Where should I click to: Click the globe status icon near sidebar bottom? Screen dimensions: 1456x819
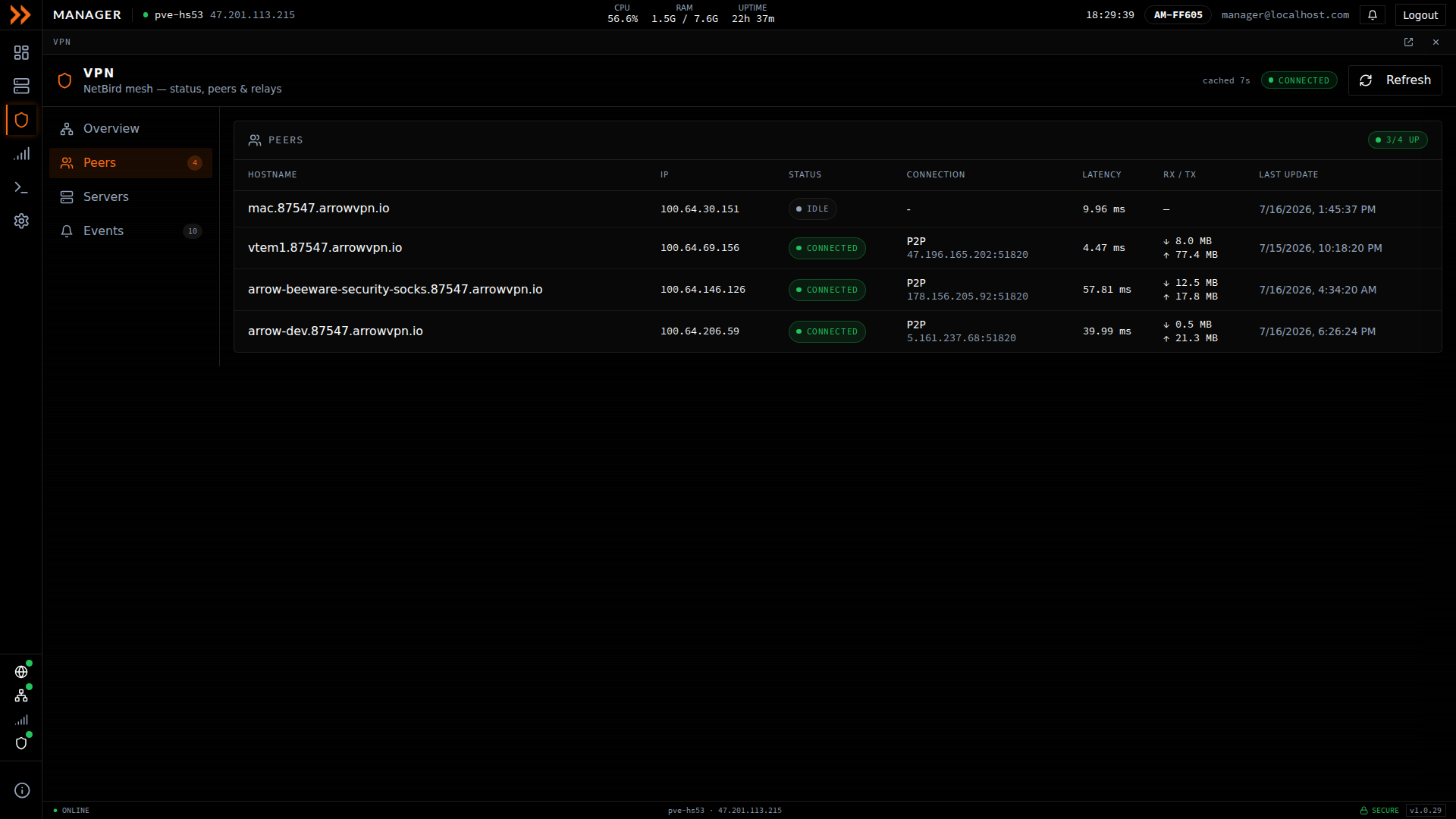pos(21,672)
